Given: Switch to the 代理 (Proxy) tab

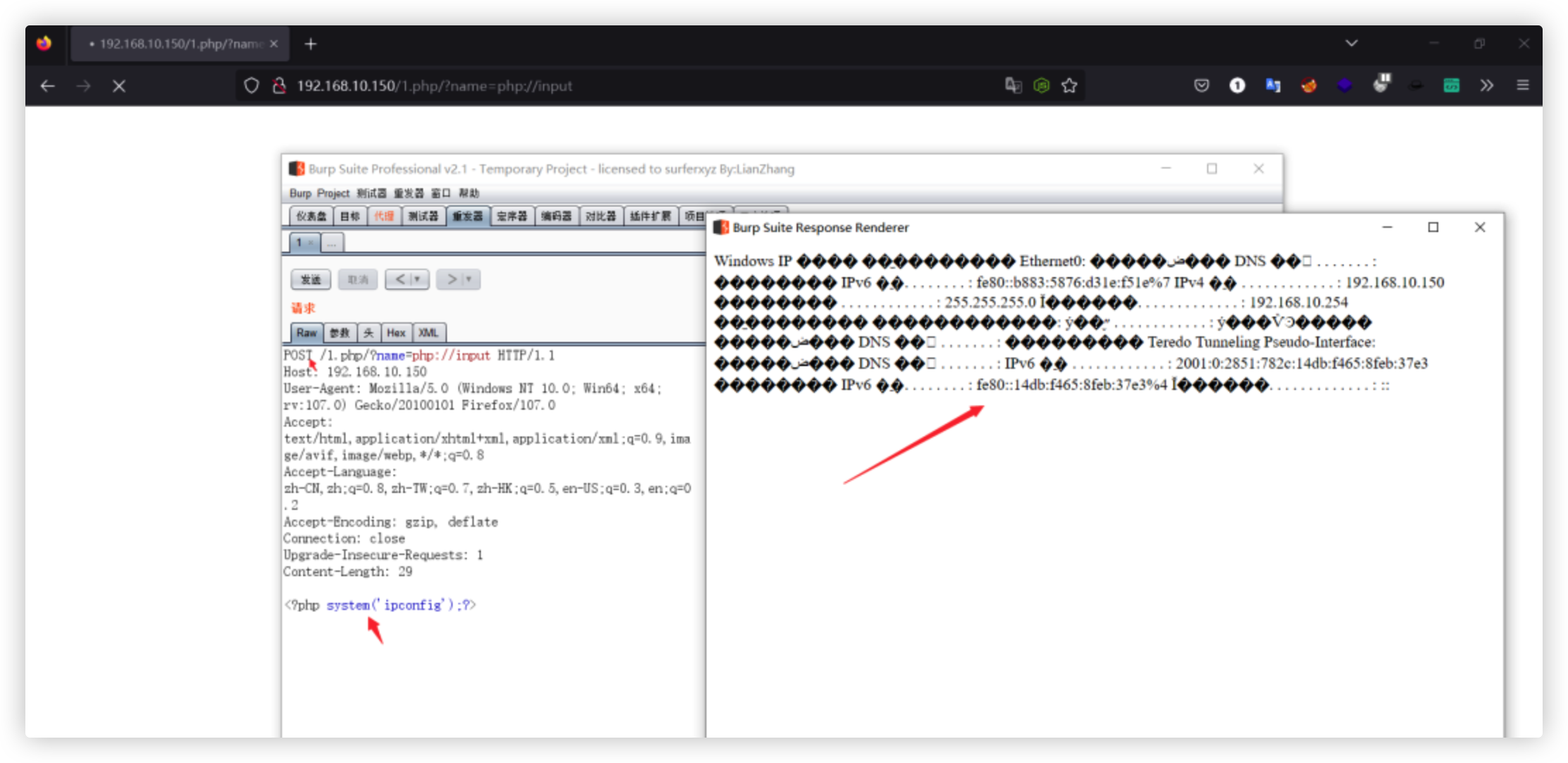Looking at the screenshot, I should point(384,216).
